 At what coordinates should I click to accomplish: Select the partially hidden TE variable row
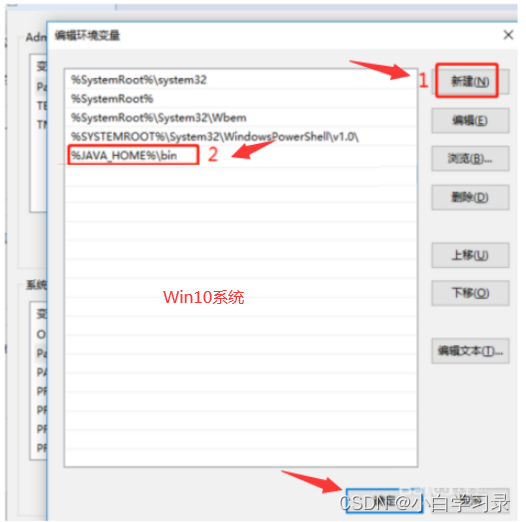click(41, 106)
